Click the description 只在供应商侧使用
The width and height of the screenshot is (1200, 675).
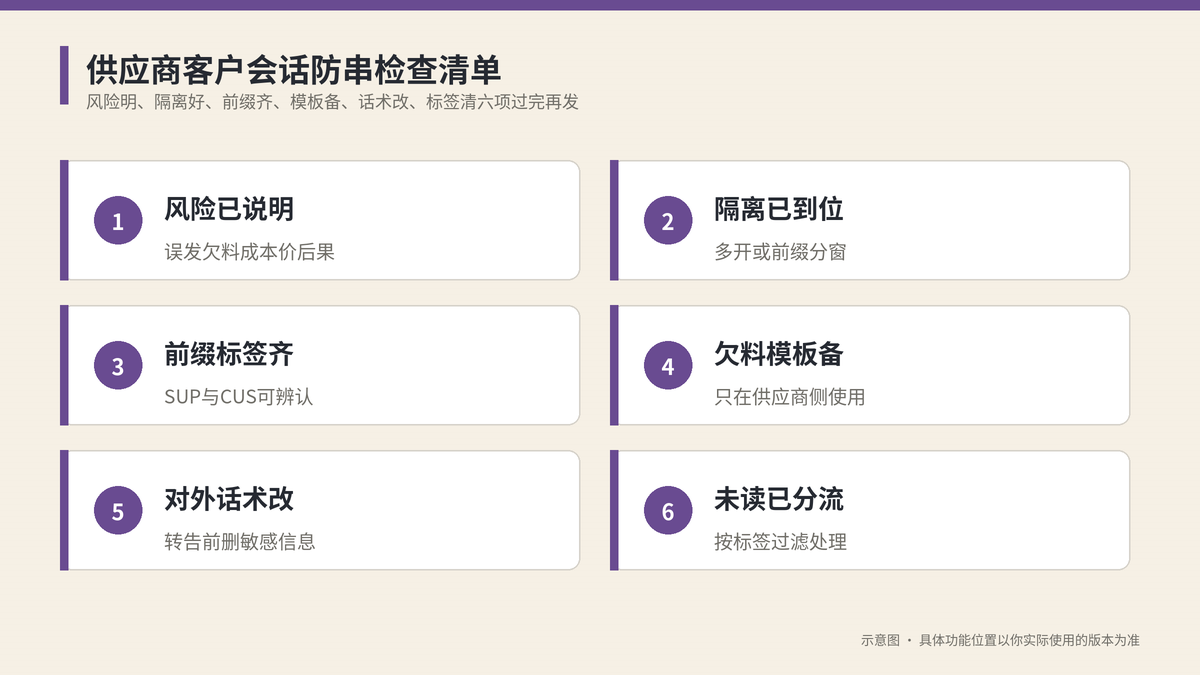(x=790, y=397)
